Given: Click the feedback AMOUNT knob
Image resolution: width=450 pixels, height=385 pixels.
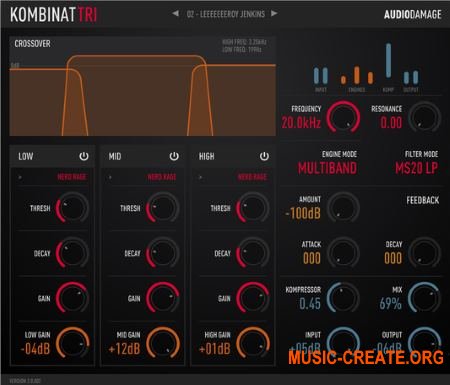Looking at the screenshot, I should pos(343,208).
